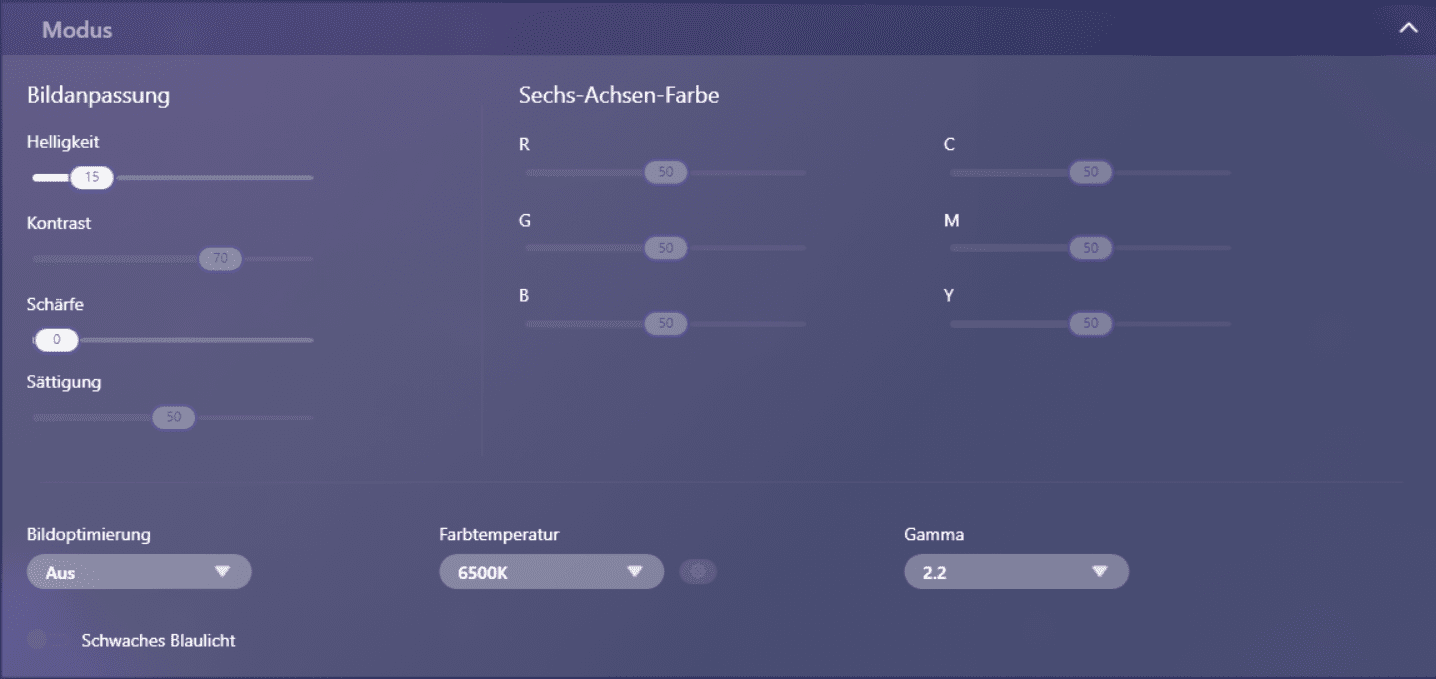Click the R axis color slider handle
Viewport: 1436px width, 679px height.
tap(666, 172)
